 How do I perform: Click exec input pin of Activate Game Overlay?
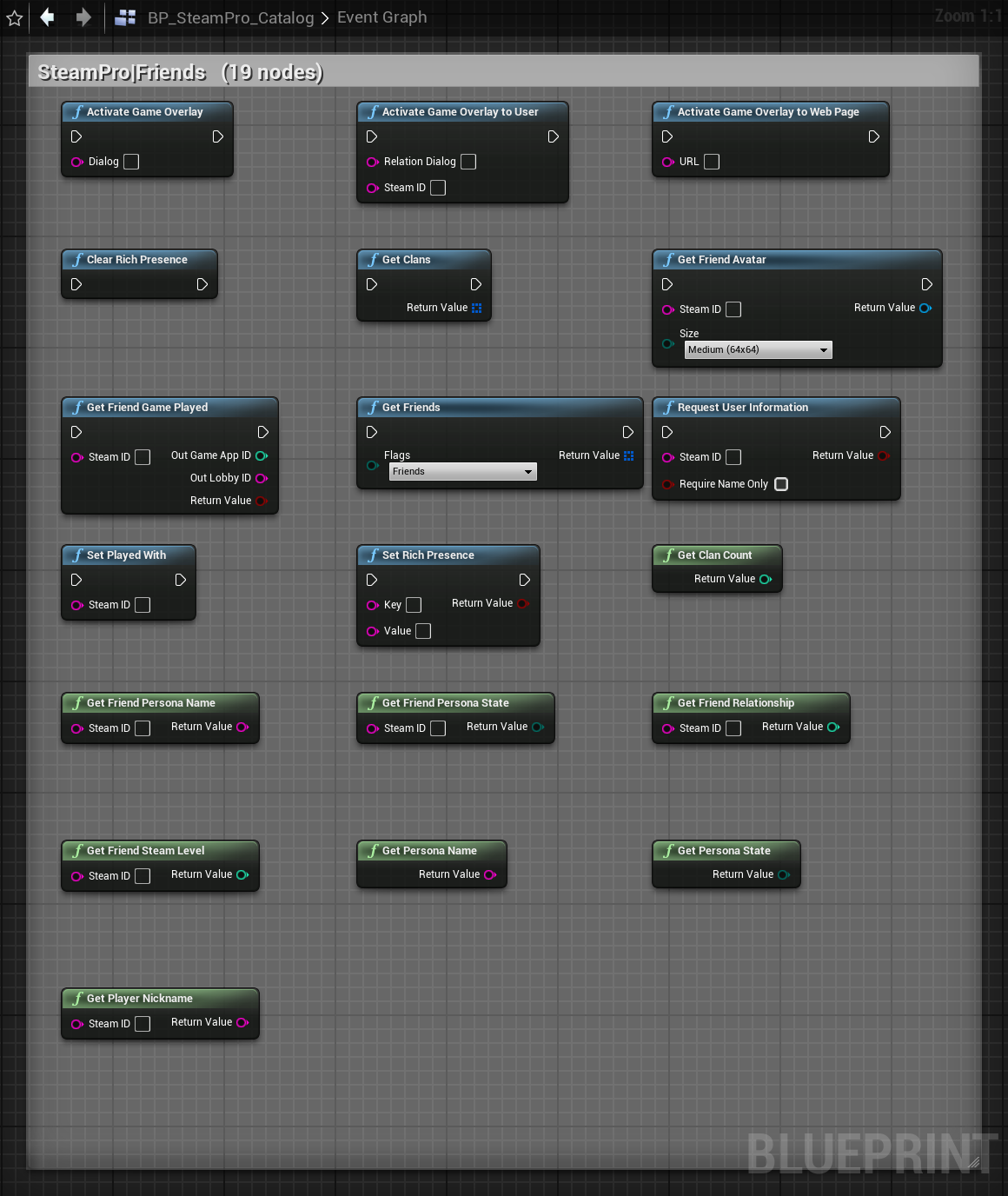[76, 136]
